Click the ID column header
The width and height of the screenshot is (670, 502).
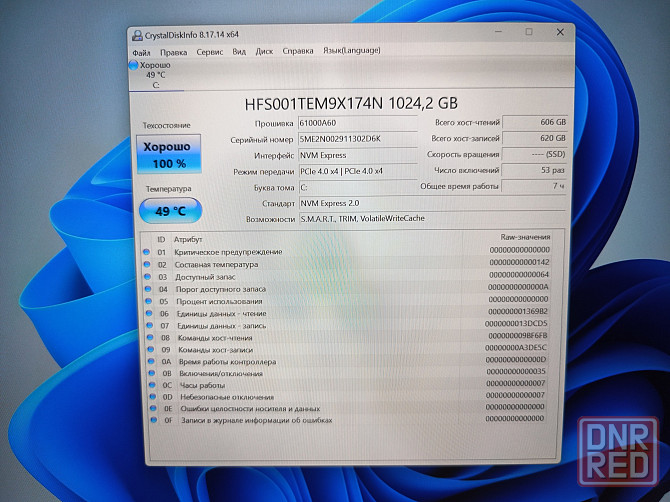click(161, 240)
